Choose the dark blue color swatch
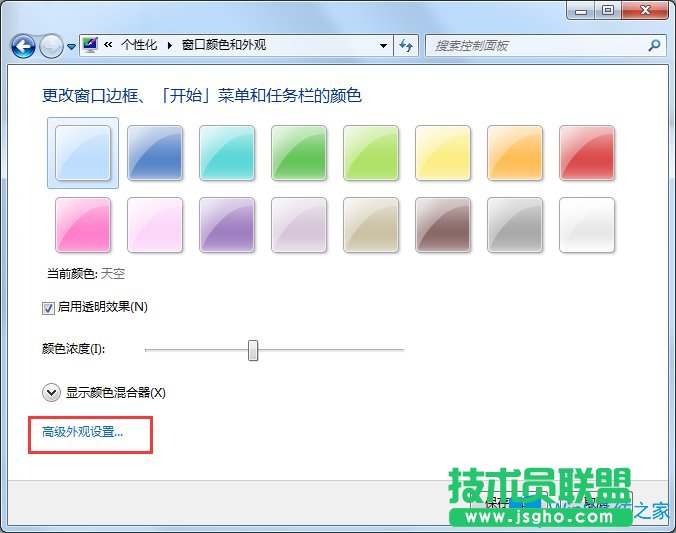The height and width of the screenshot is (533, 676). click(155, 153)
